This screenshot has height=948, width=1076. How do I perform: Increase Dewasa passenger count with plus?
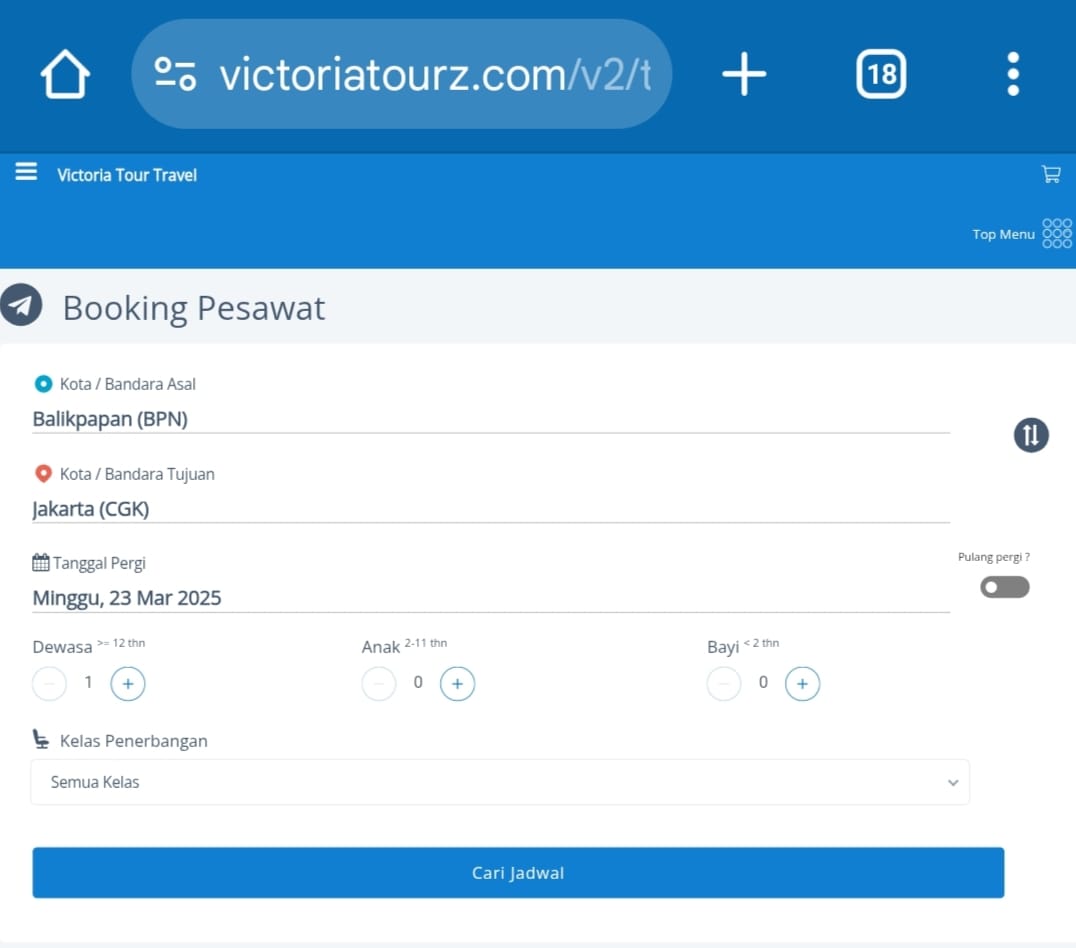128,683
